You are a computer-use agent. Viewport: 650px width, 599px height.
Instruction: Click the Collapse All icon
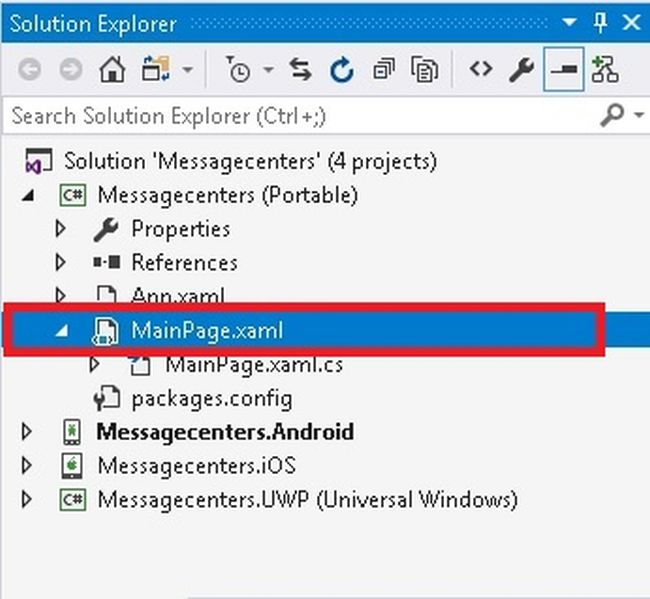(x=383, y=70)
